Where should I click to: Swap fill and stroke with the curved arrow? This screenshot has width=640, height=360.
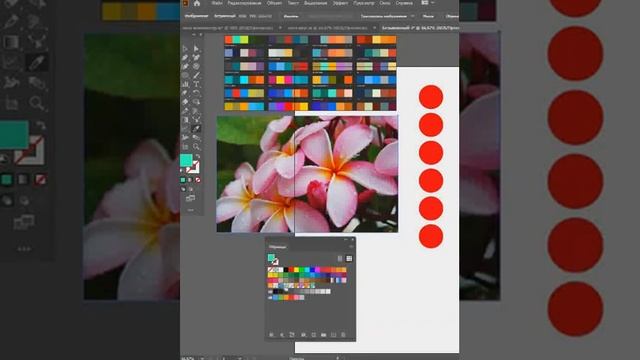(198, 156)
